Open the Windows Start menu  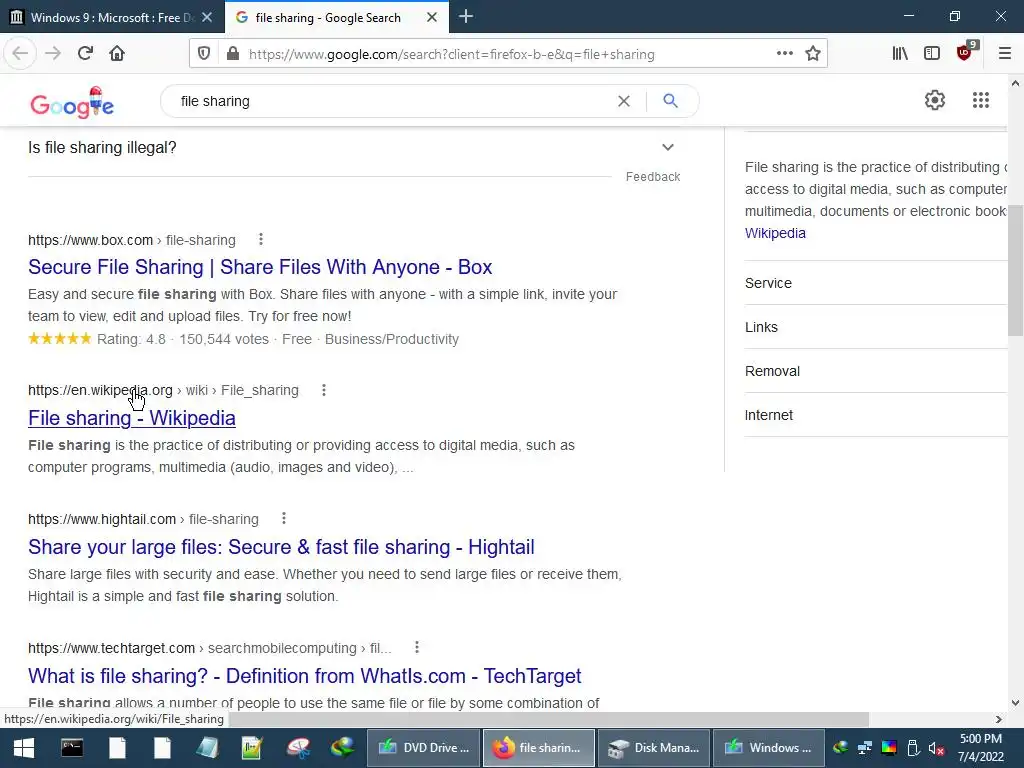[24, 748]
